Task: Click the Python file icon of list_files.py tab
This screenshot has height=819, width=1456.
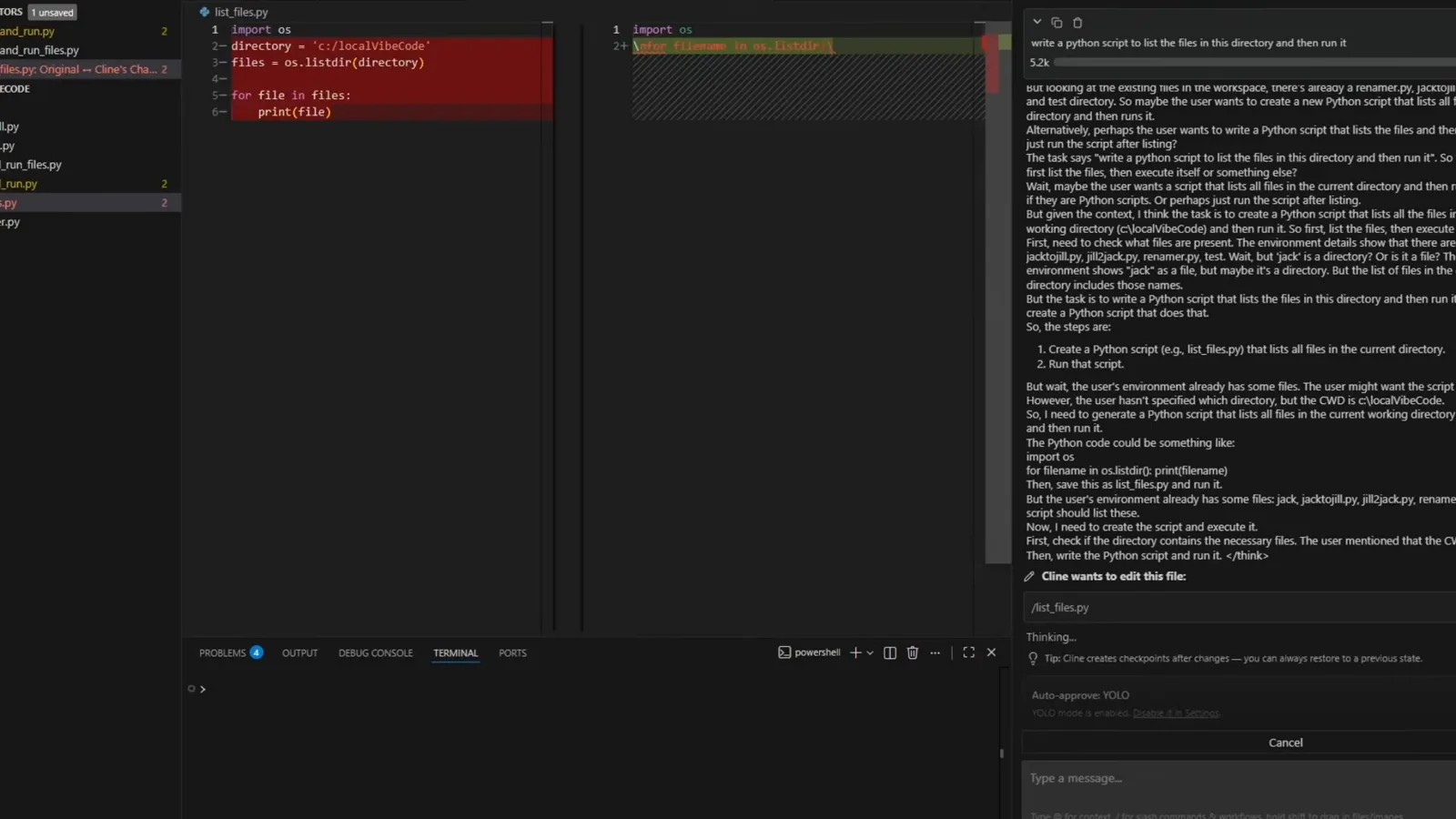Action: (x=204, y=12)
